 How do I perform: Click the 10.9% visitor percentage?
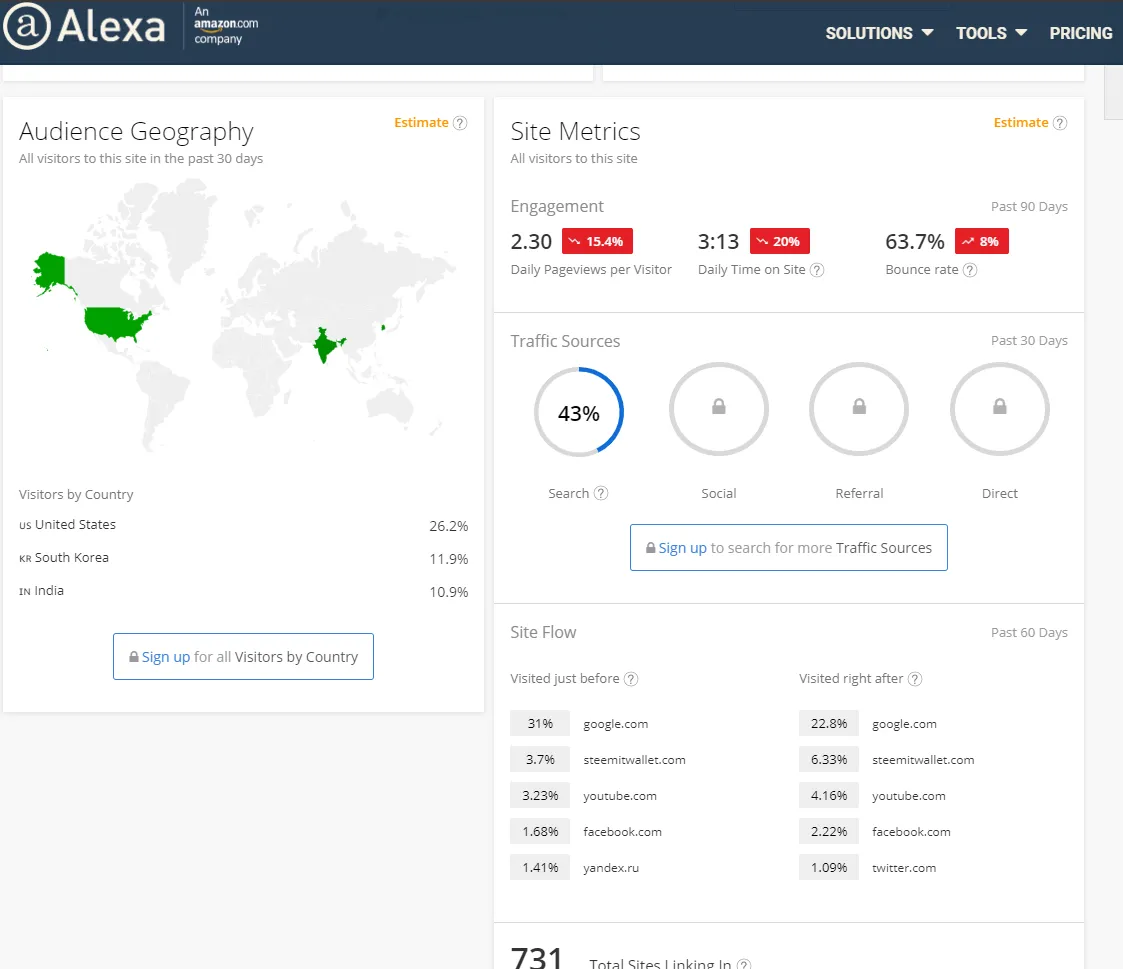click(448, 592)
